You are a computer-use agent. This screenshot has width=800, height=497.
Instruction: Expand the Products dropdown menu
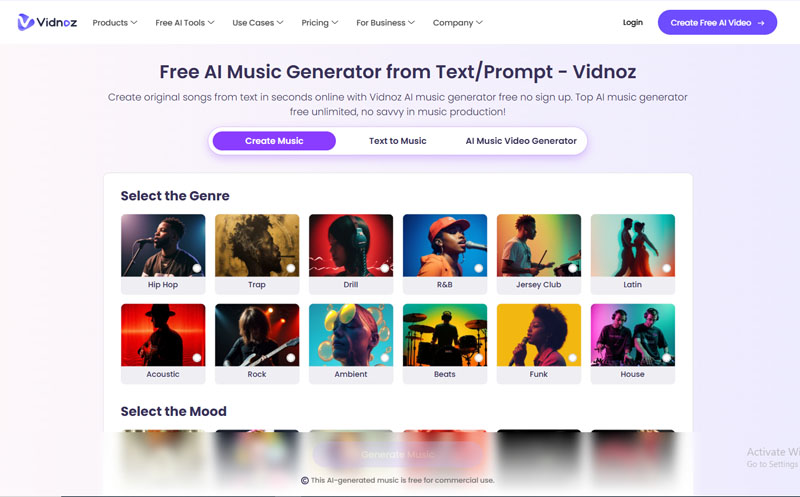click(x=114, y=22)
